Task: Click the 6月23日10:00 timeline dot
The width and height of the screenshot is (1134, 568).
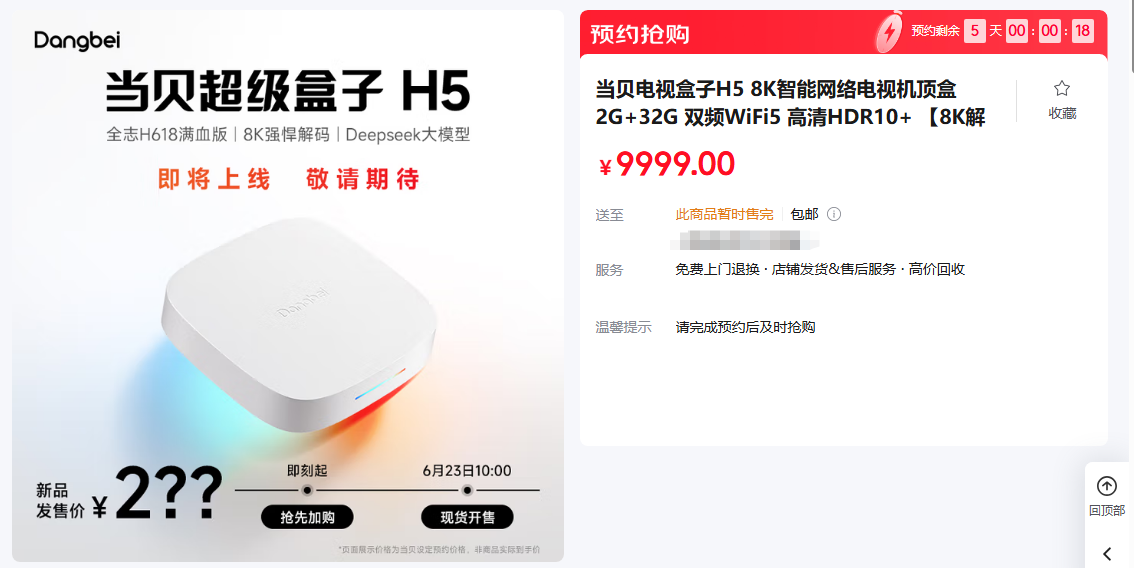Action: [467, 490]
